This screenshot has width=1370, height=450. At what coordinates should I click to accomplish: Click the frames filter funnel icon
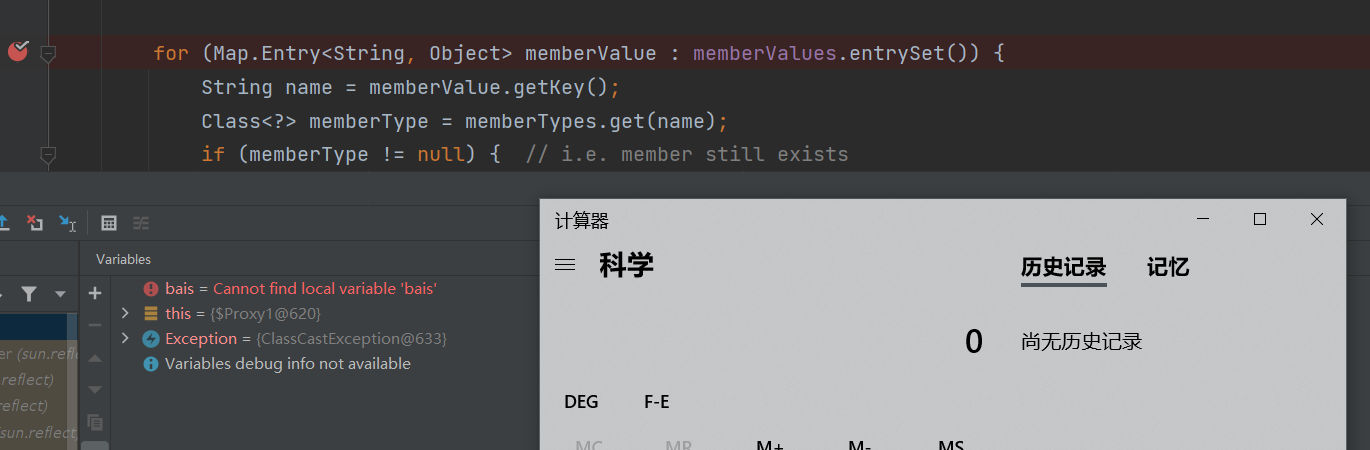coord(29,293)
